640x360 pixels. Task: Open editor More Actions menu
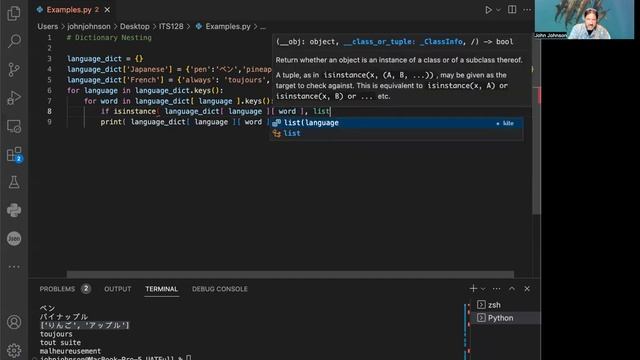coord(527,10)
